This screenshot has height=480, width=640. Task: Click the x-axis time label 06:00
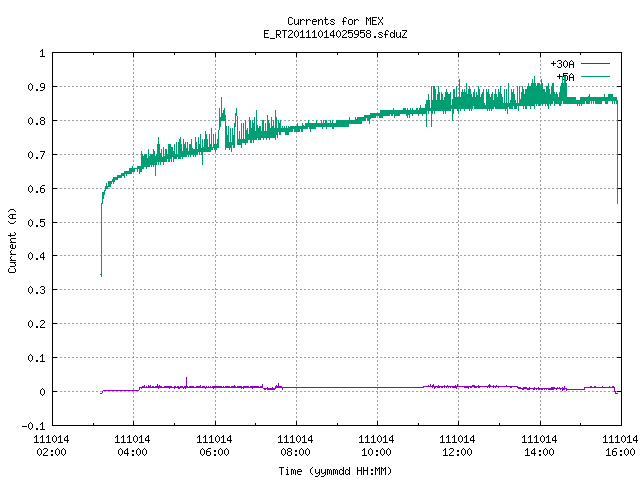pyautogui.click(x=214, y=452)
